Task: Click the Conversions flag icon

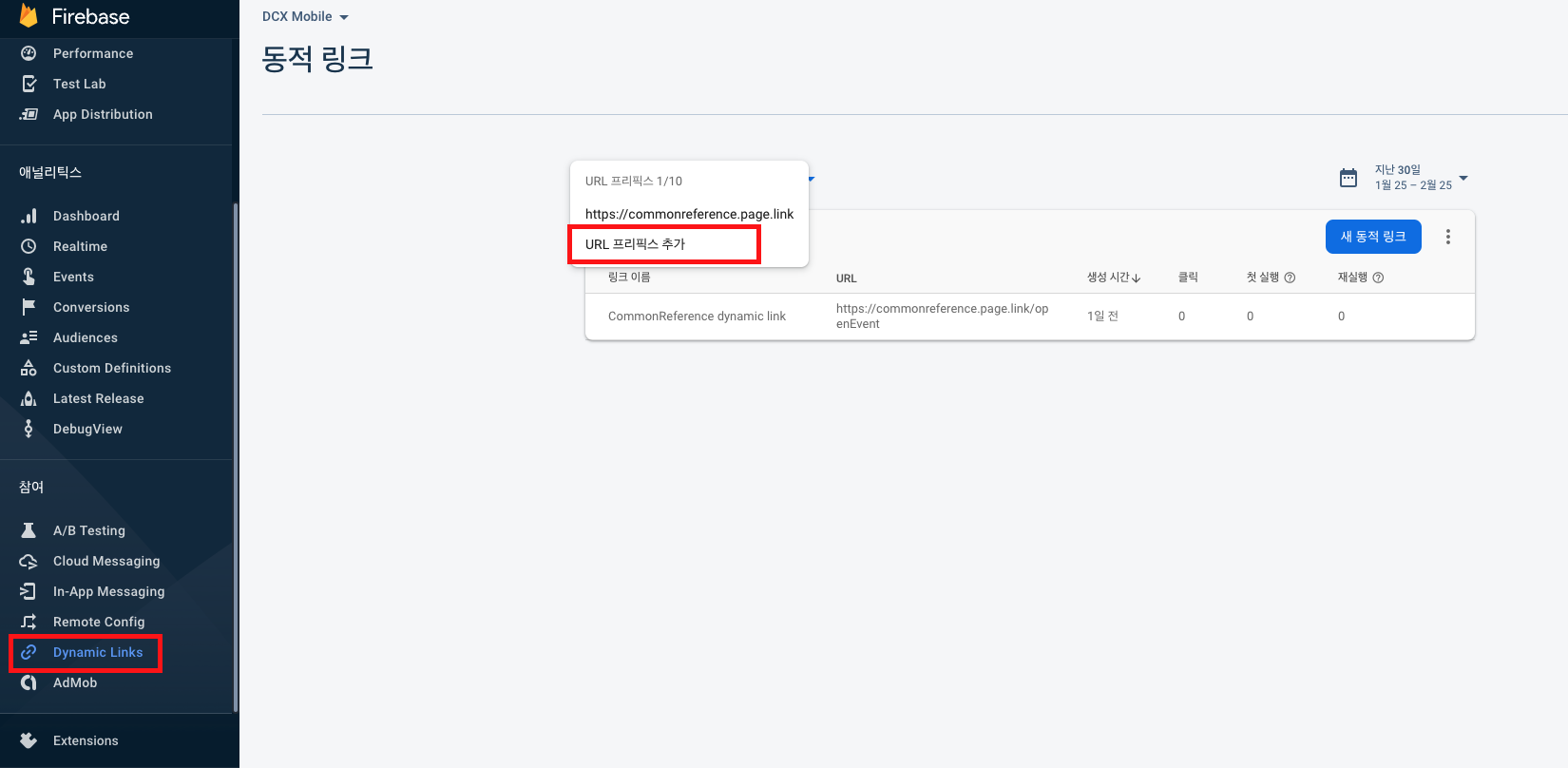Action: tap(29, 307)
